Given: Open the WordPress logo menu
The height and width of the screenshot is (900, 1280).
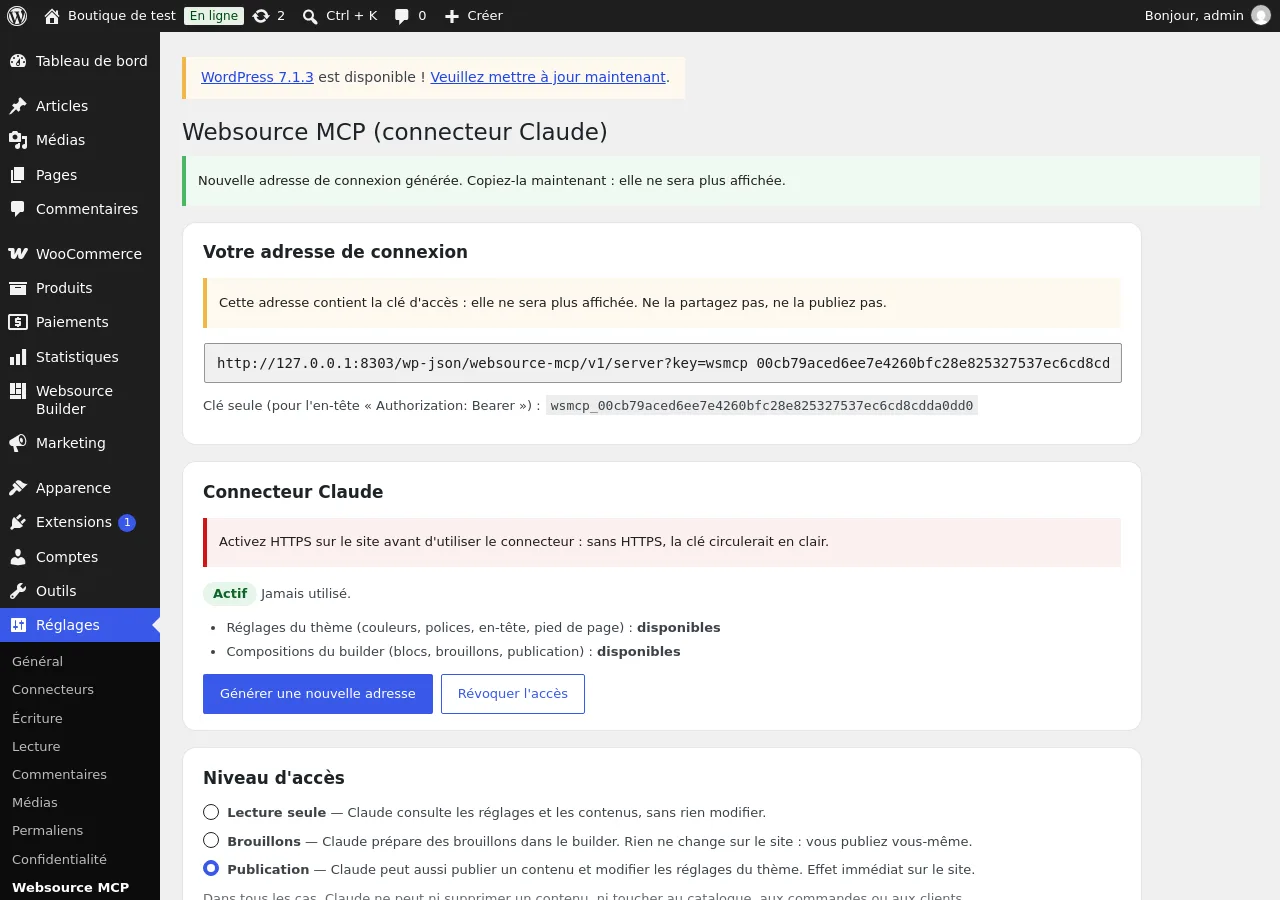Looking at the screenshot, I should 17,16.
